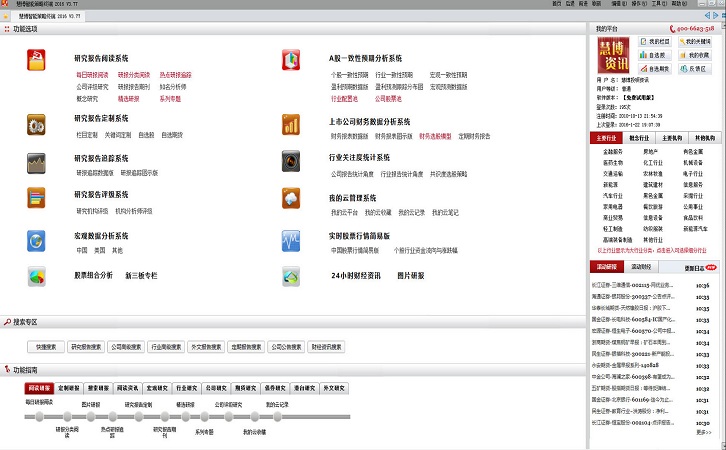Click the left navigation arrow at top right
726x450 pixels.
pos(707,16)
